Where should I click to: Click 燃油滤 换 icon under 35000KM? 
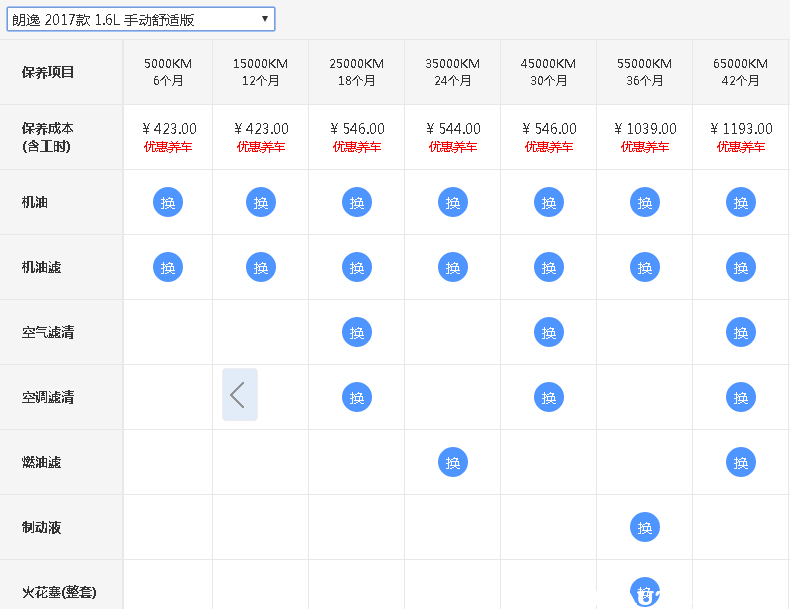pos(453,462)
